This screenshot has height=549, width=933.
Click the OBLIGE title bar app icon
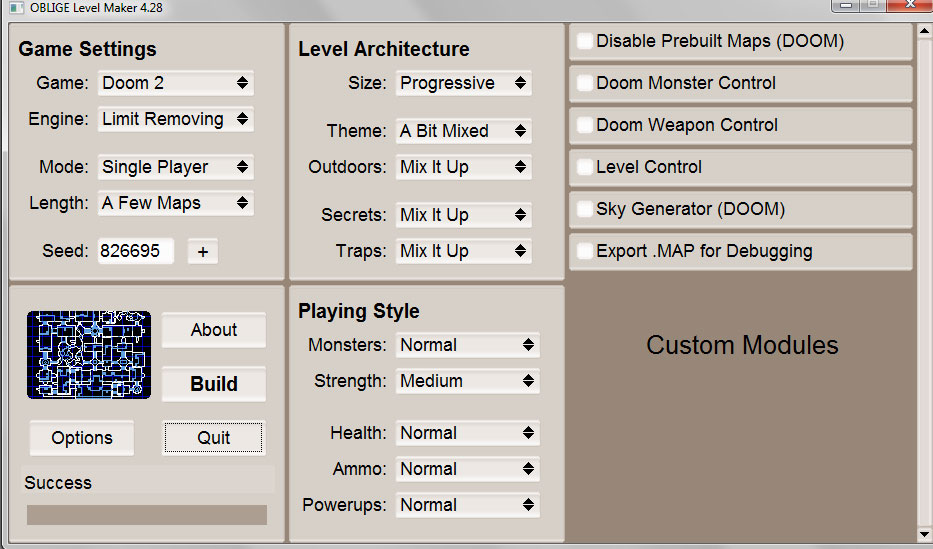pyautogui.click(x=16, y=7)
